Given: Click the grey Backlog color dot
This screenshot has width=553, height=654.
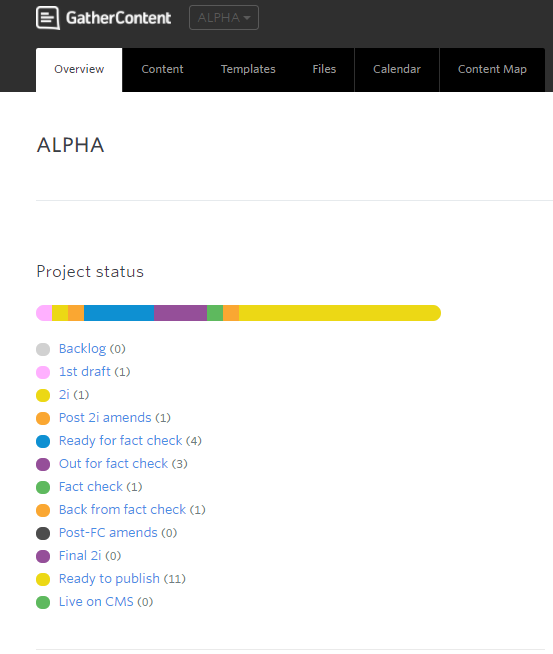Looking at the screenshot, I should click(x=43, y=349).
